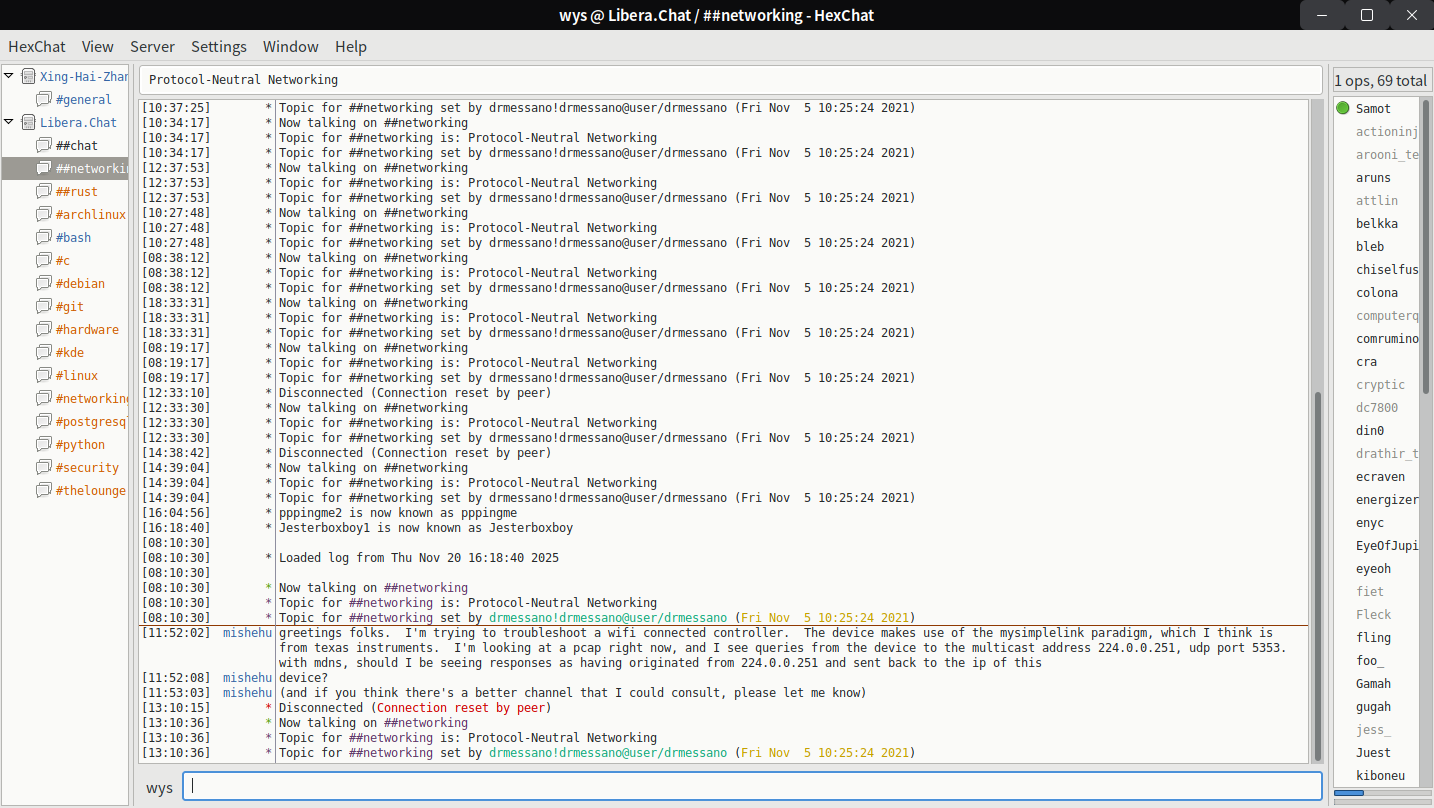Click the lag meter bar below user list
The image size is (1434, 808).
pyautogui.click(x=1380, y=793)
